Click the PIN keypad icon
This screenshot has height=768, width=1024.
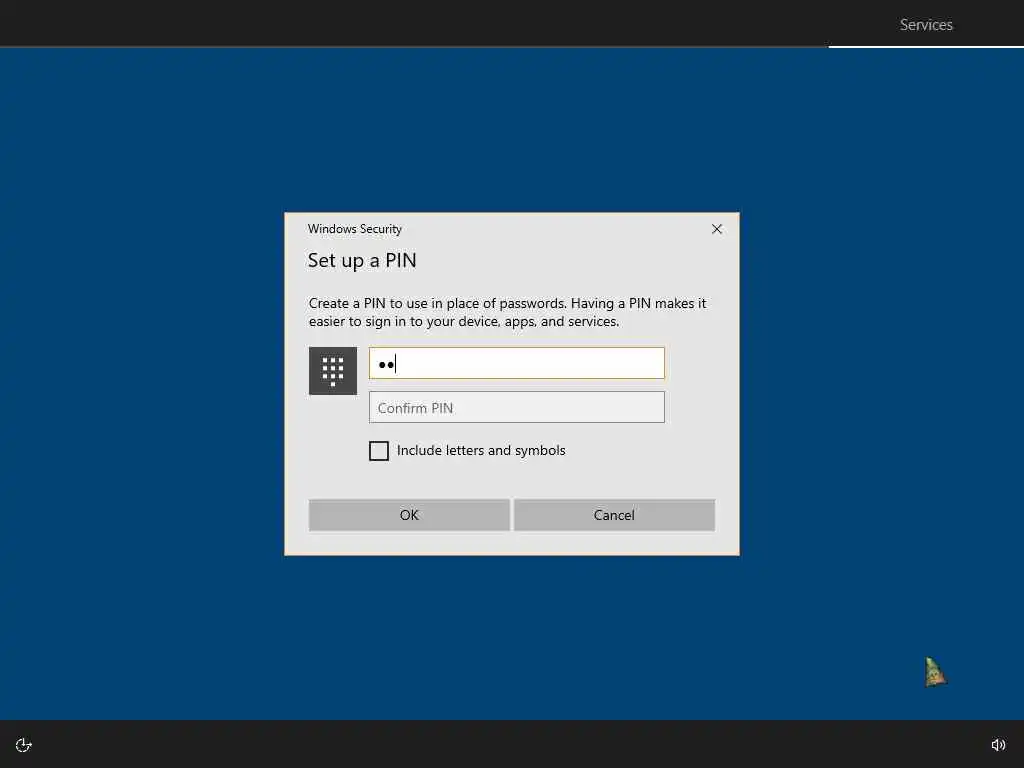point(332,371)
